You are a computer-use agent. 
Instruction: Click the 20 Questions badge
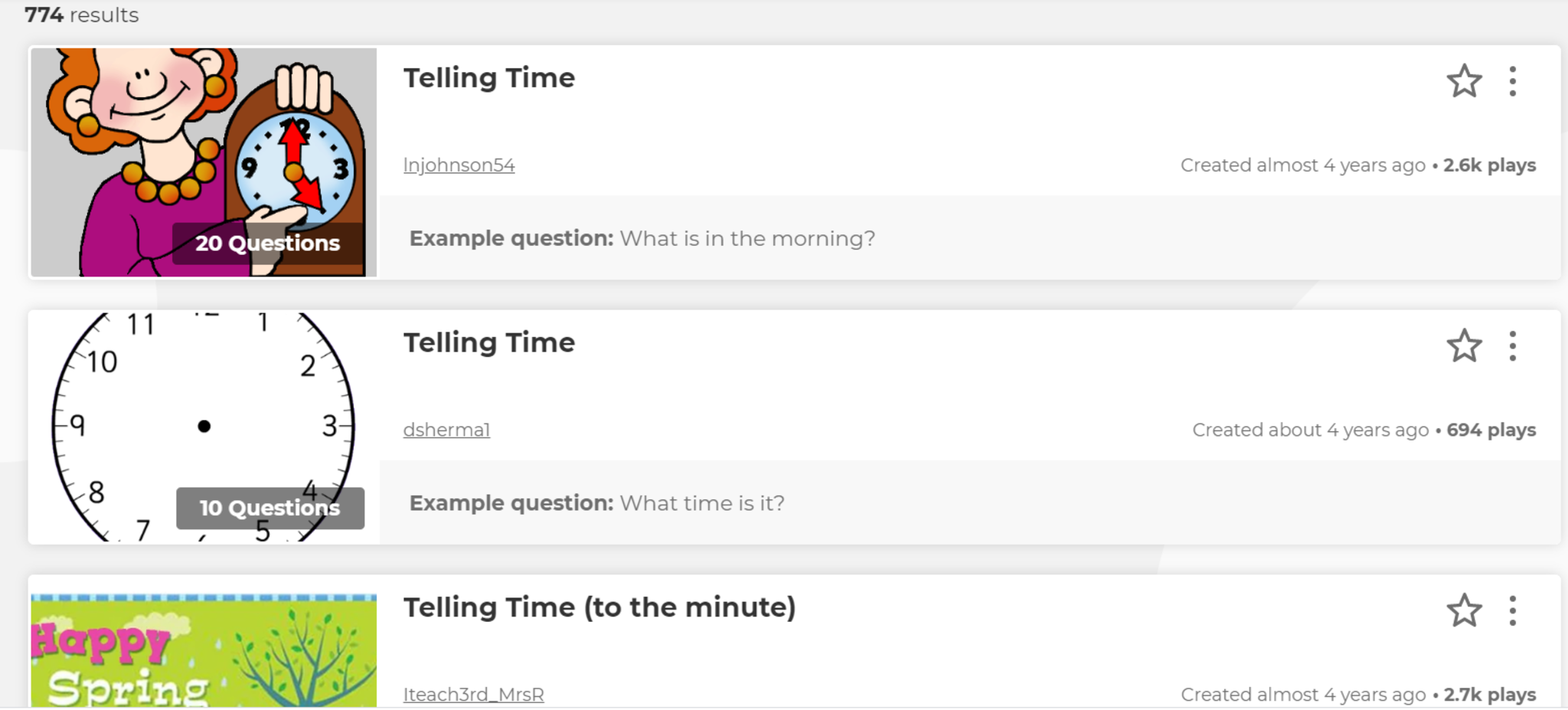(x=267, y=244)
